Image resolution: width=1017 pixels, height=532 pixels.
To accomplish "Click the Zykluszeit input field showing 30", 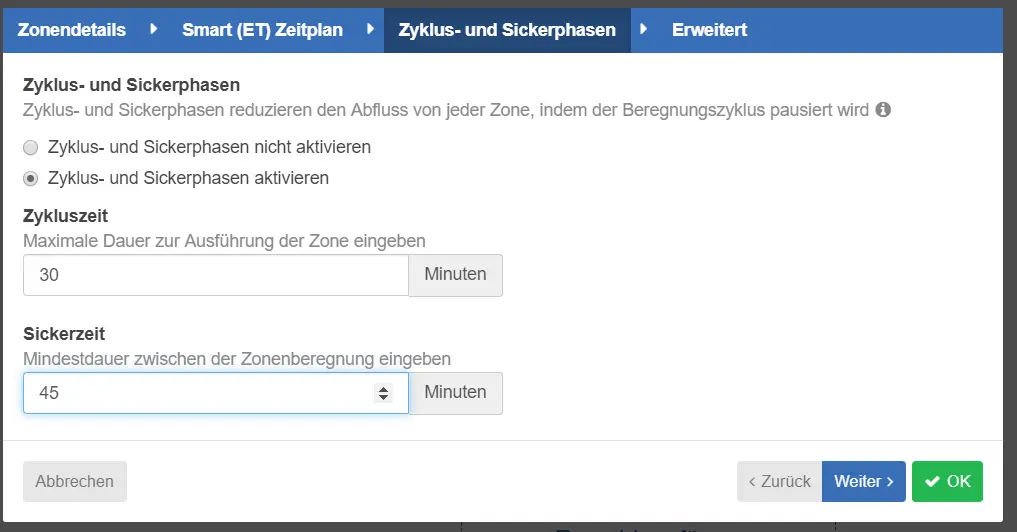I will coord(215,275).
